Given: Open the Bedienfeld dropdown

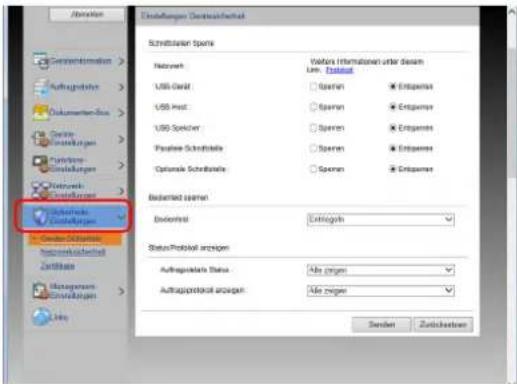Looking at the screenshot, I should pyautogui.click(x=380, y=219).
